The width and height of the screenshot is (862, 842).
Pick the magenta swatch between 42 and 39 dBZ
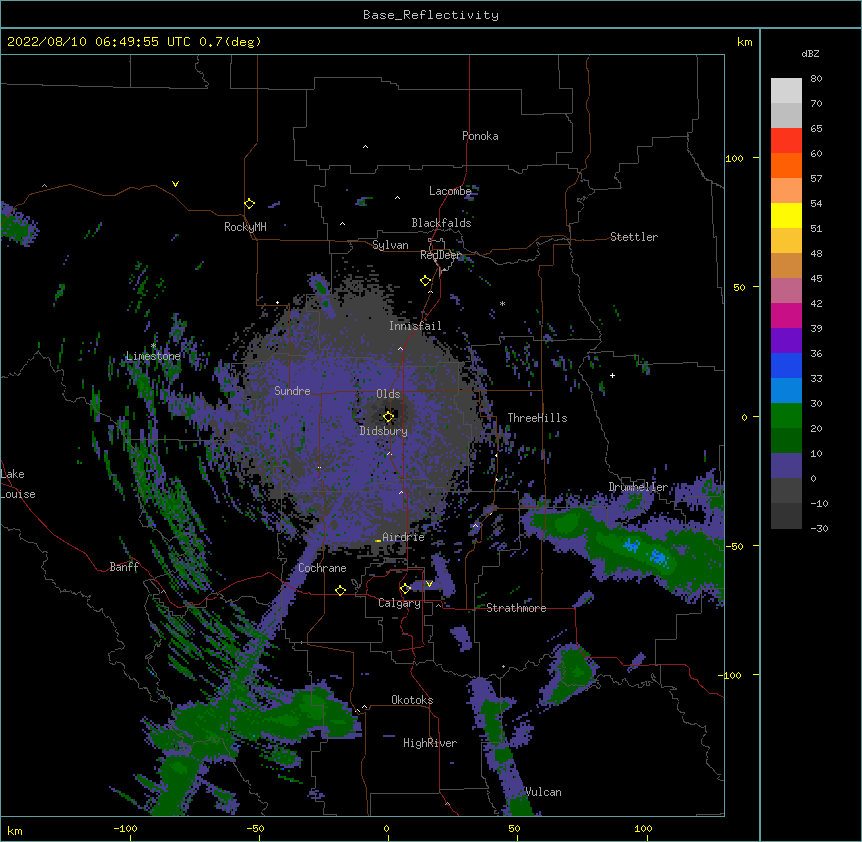tap(786, 316)
